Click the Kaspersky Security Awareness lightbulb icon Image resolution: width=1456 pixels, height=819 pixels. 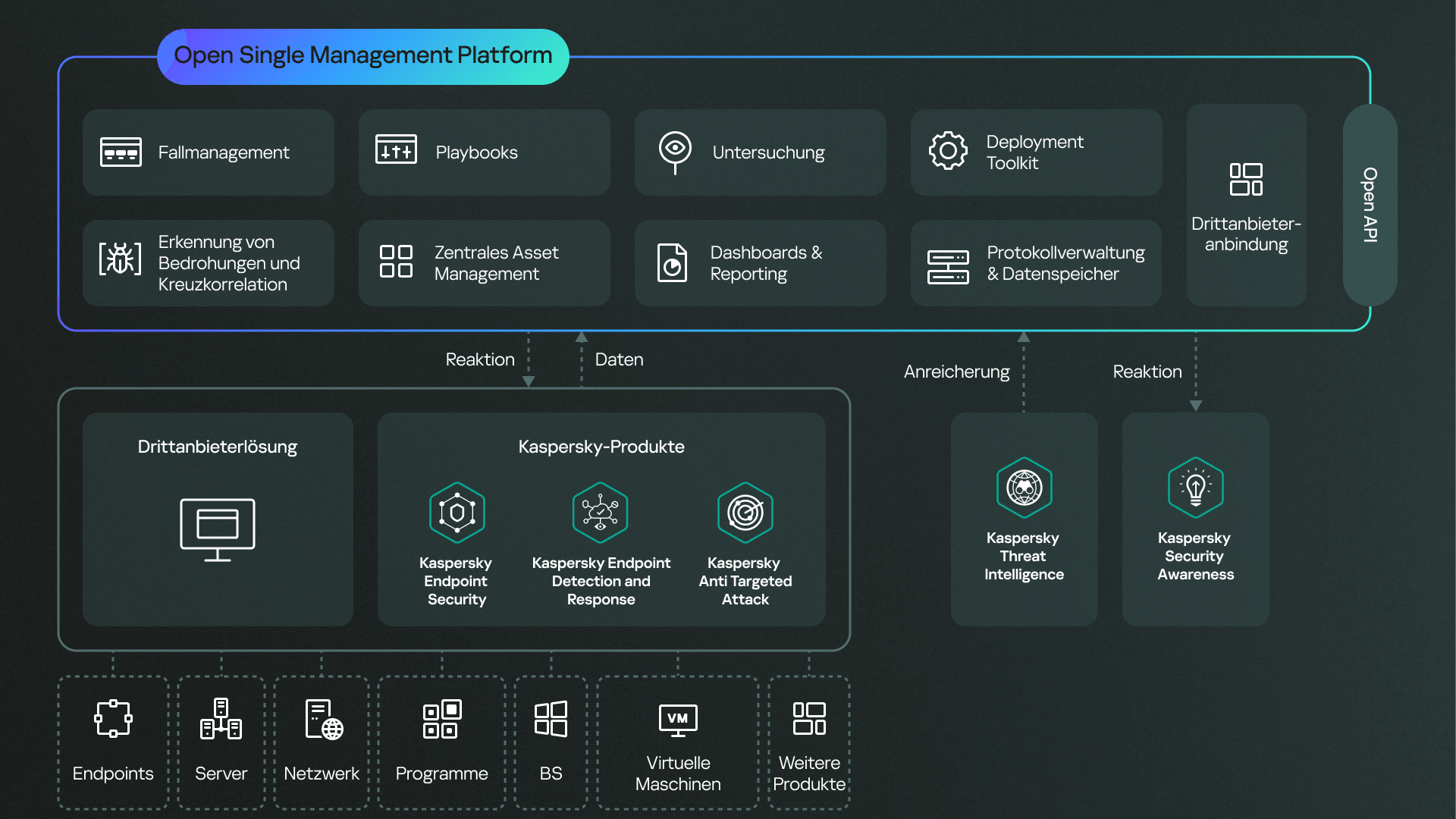[x=1196, y=488]
